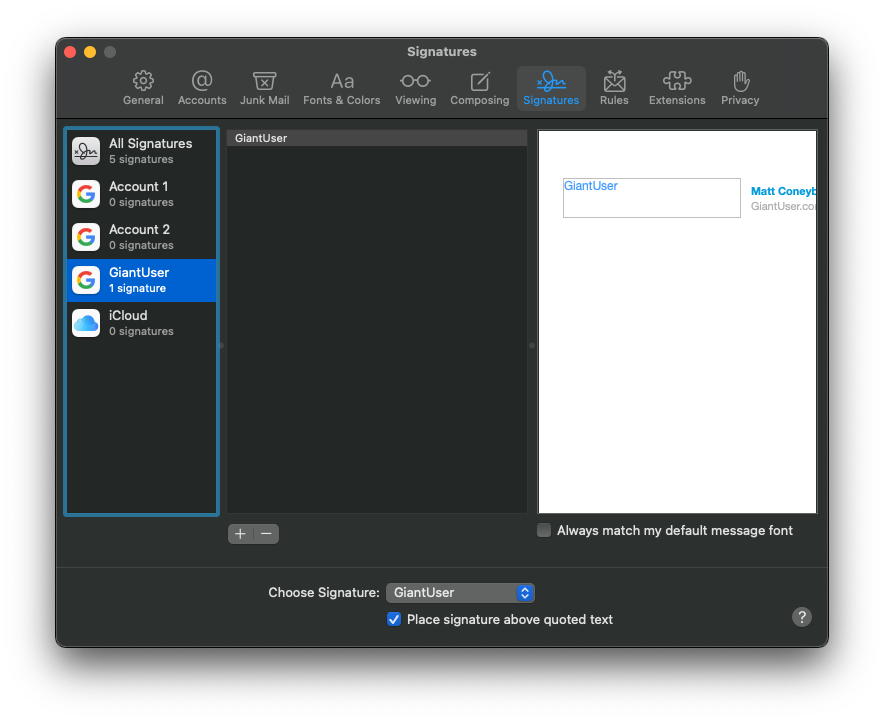884x721 pixels.
Task: Click the plus button to add signature
Action: point(240,534)
